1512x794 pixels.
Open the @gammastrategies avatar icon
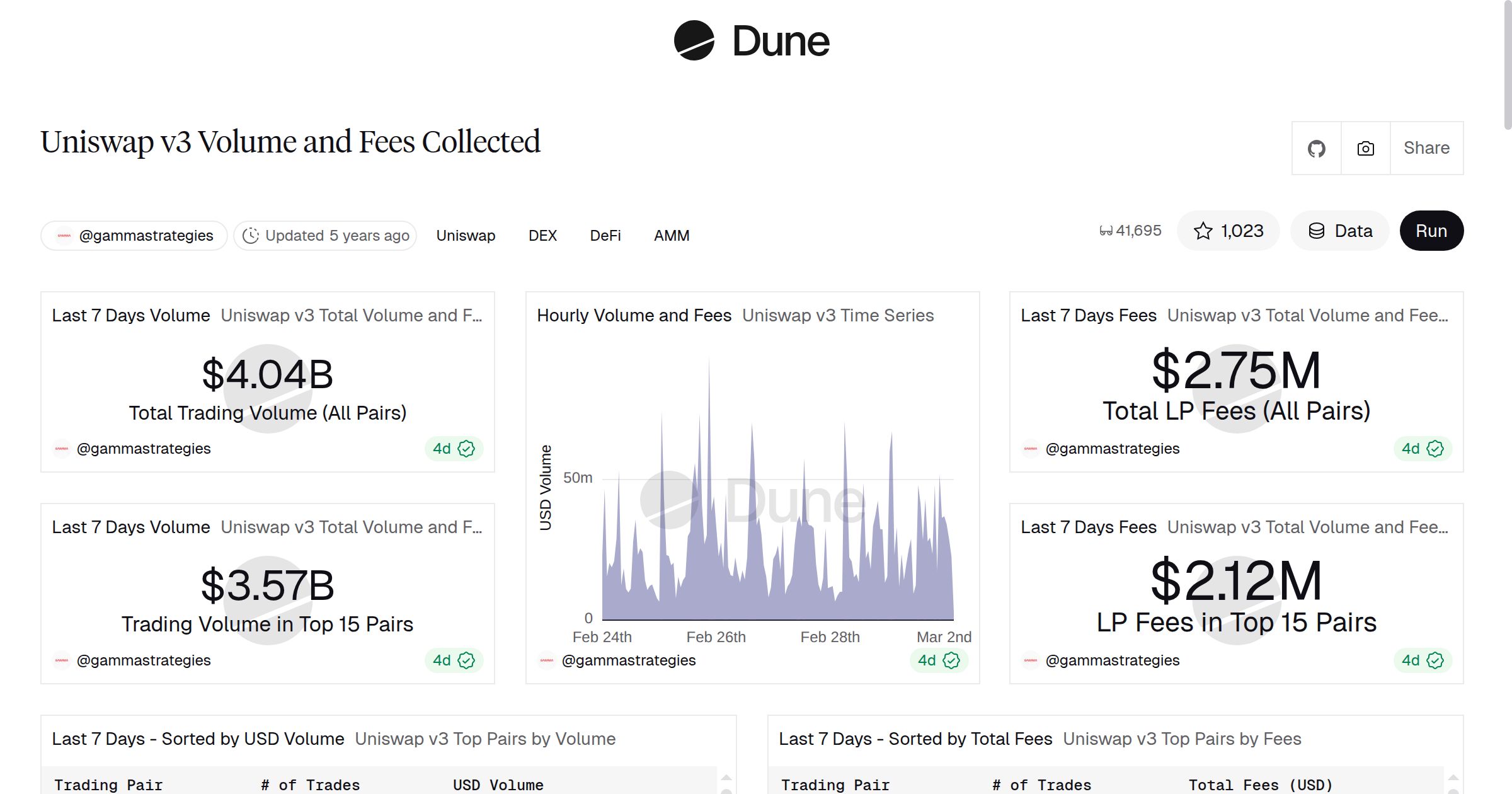(64, 235)
